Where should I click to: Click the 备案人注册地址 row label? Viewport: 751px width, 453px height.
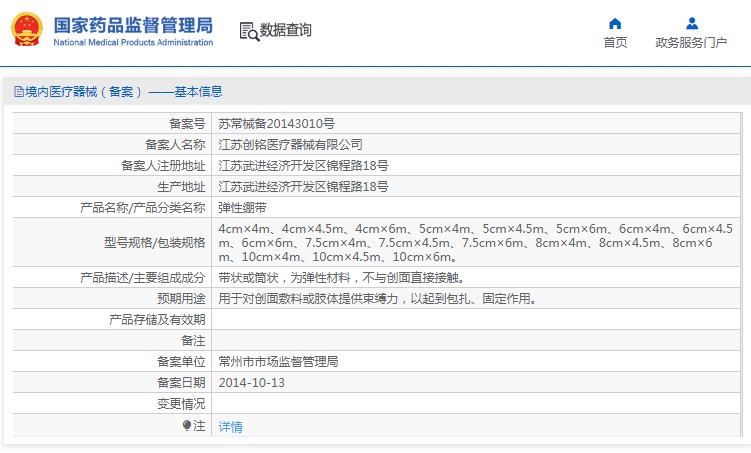(x=163, y=166)
